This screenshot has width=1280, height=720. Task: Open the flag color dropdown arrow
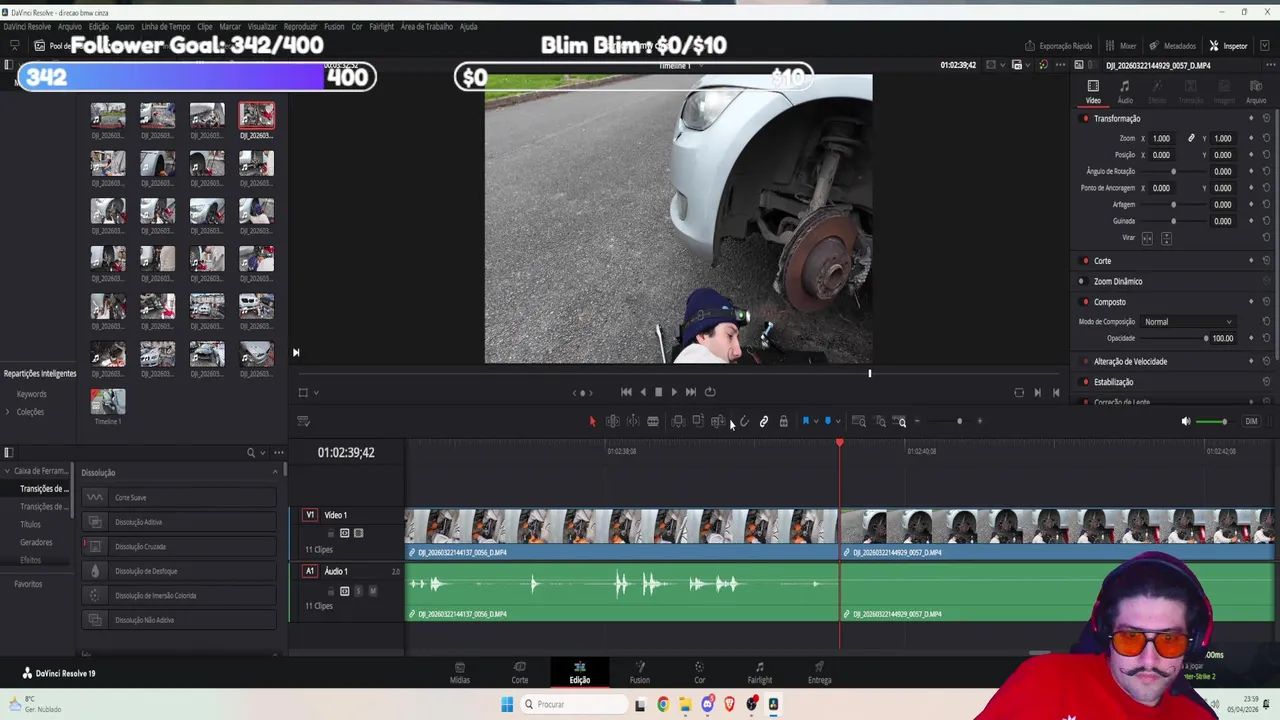(x=815, y=421)
